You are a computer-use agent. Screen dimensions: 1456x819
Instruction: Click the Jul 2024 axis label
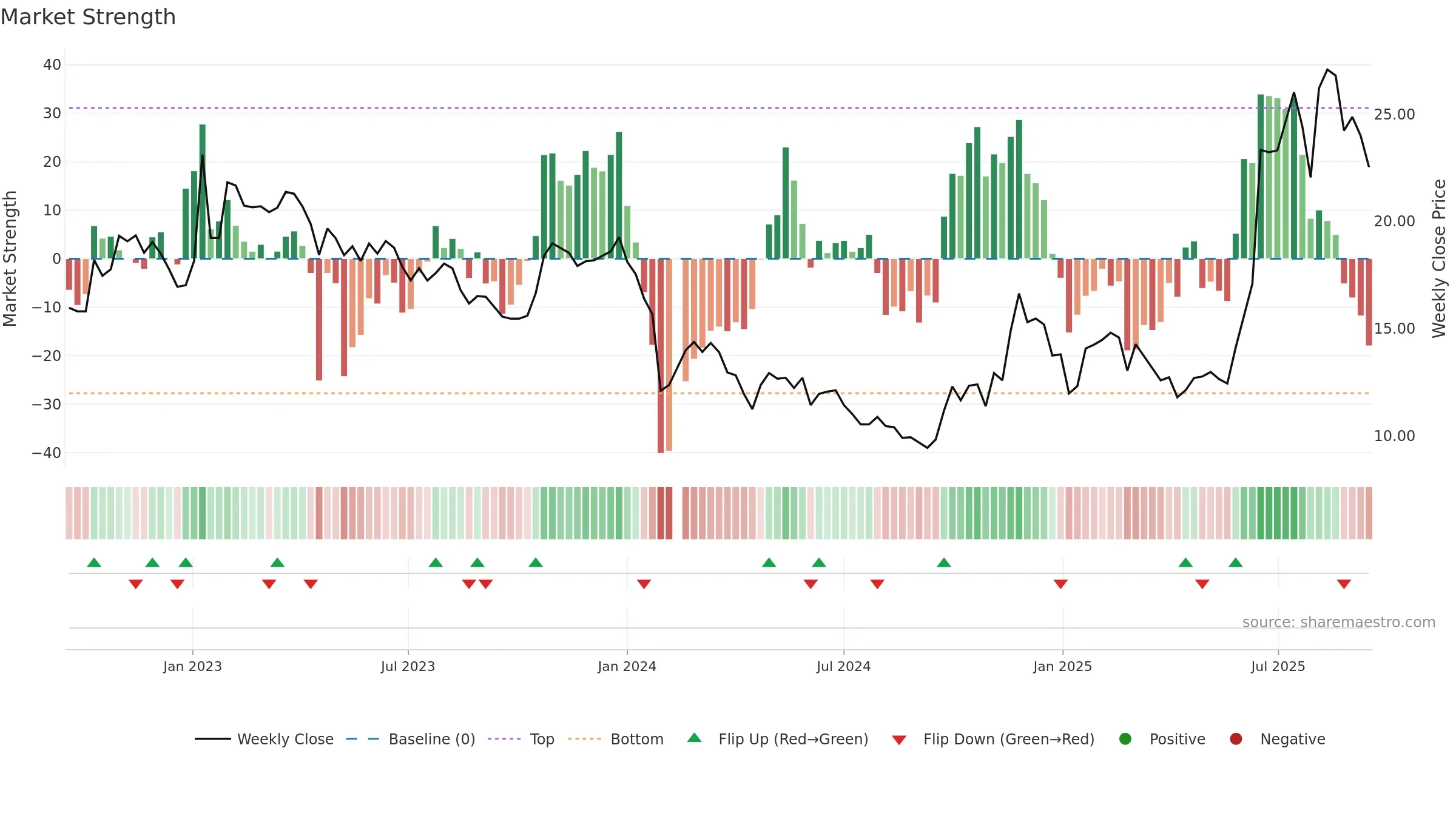(843, 667)
